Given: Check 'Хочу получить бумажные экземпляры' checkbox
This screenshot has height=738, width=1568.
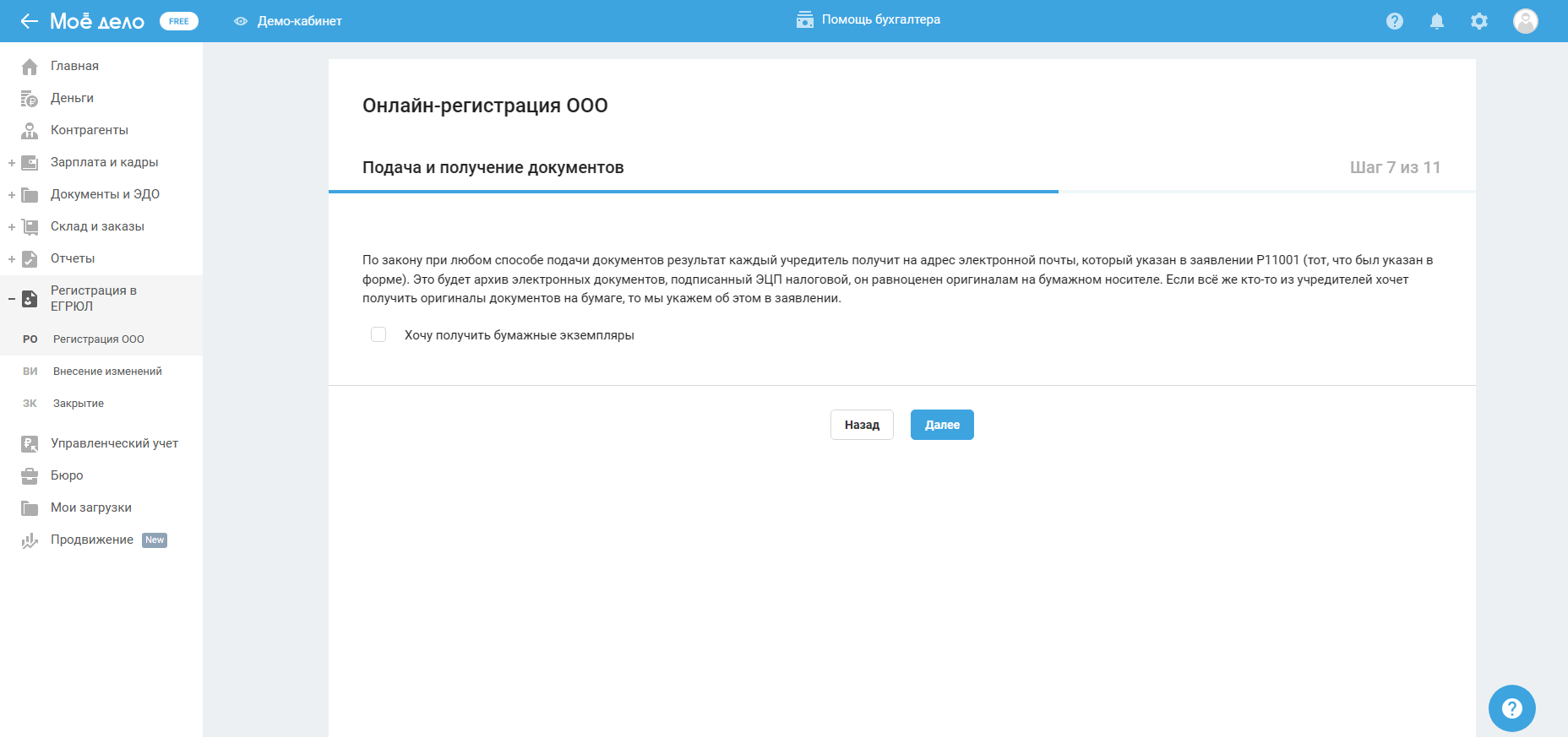Looking at the screenshot, I should click(x=378, y=335).
